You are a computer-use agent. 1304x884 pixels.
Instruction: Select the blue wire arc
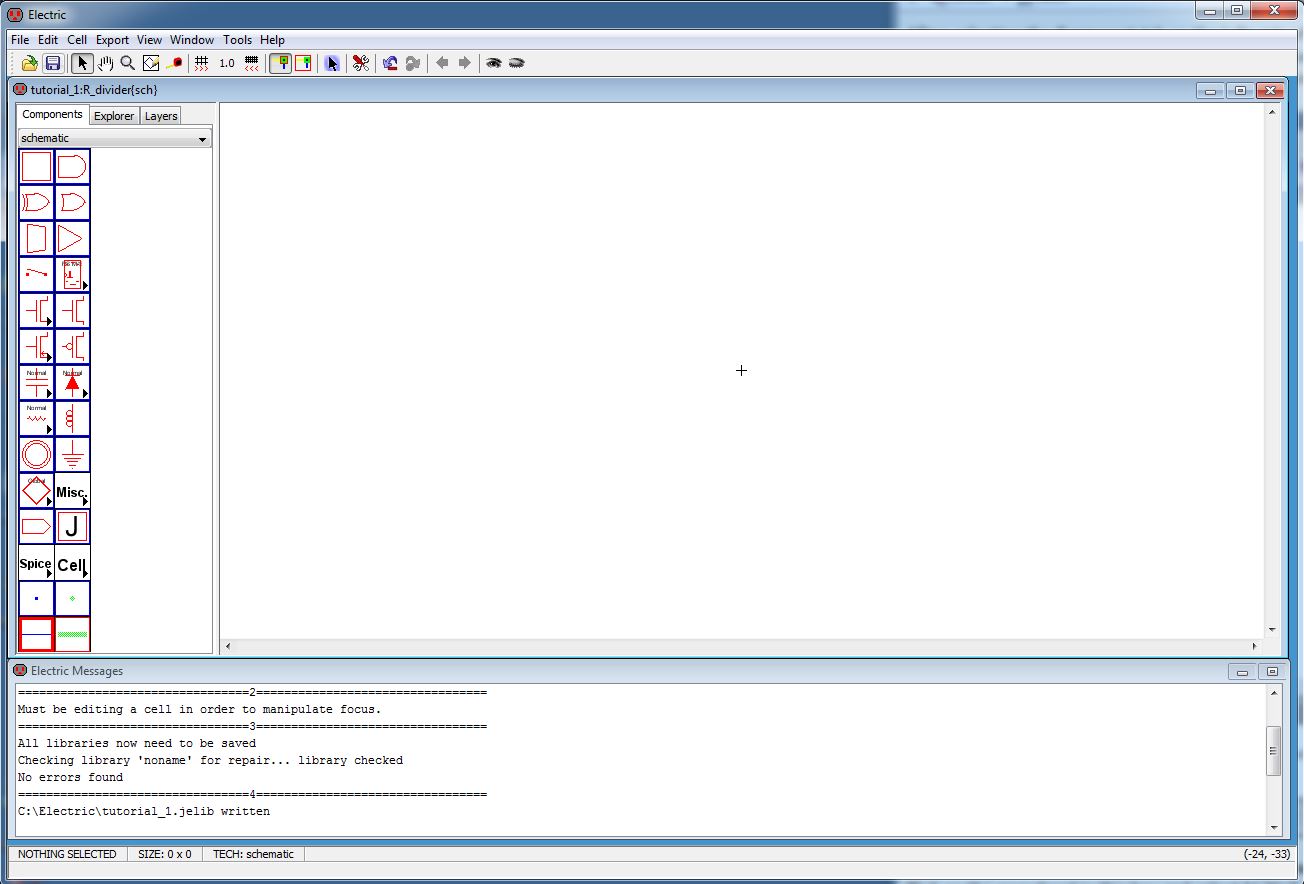coord(36,634)
